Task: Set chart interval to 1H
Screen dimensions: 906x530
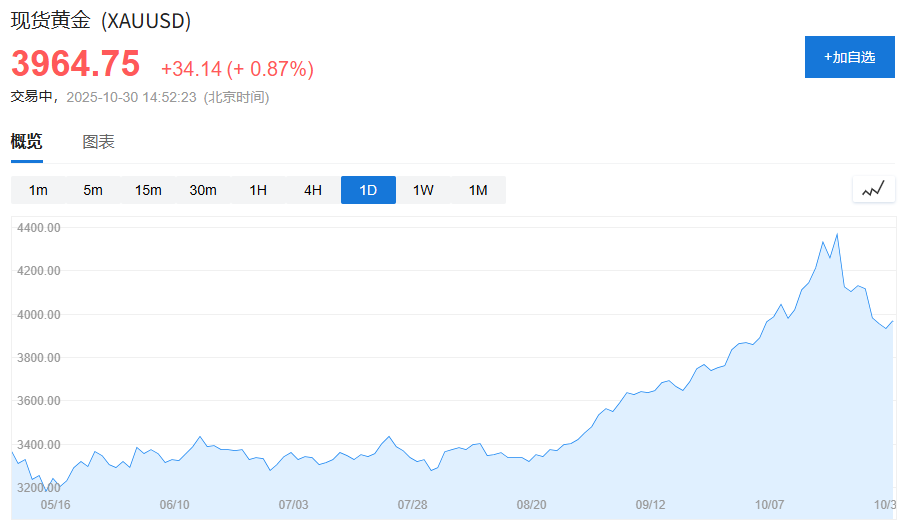Action: pos(258,190)
